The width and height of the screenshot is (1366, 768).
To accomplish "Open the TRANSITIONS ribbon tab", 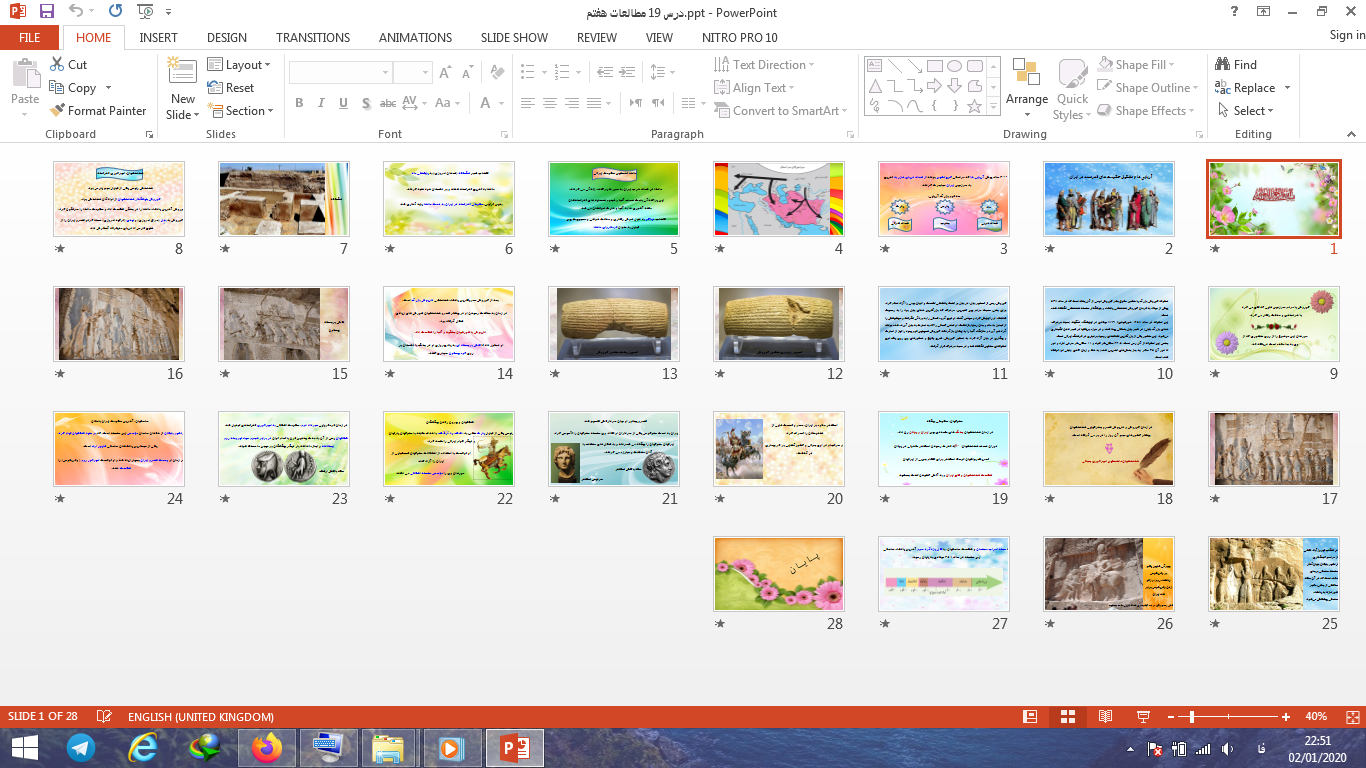I will pos(313,37).
